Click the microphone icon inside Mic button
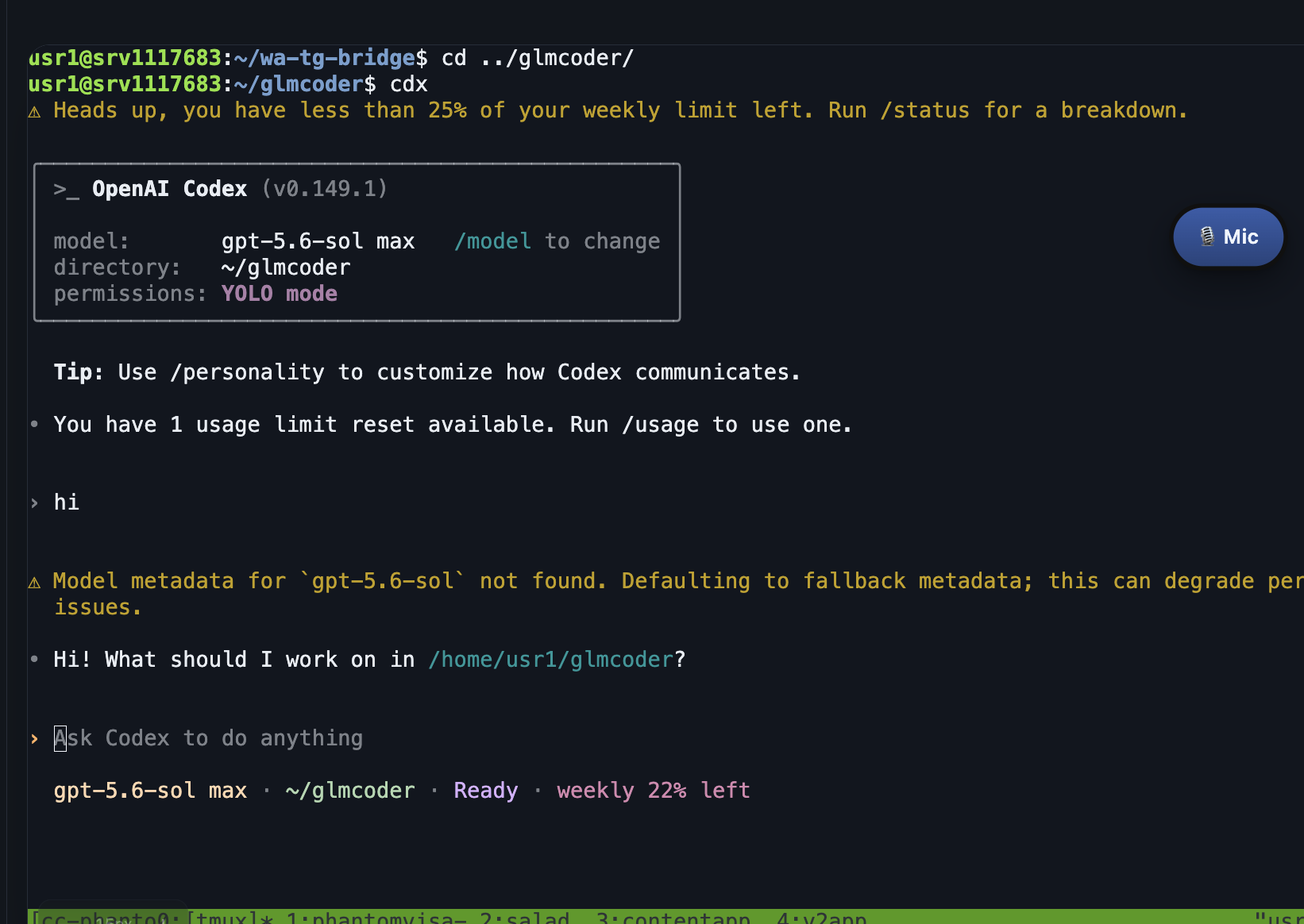1304x924 pixels. tap(1207, 237)
